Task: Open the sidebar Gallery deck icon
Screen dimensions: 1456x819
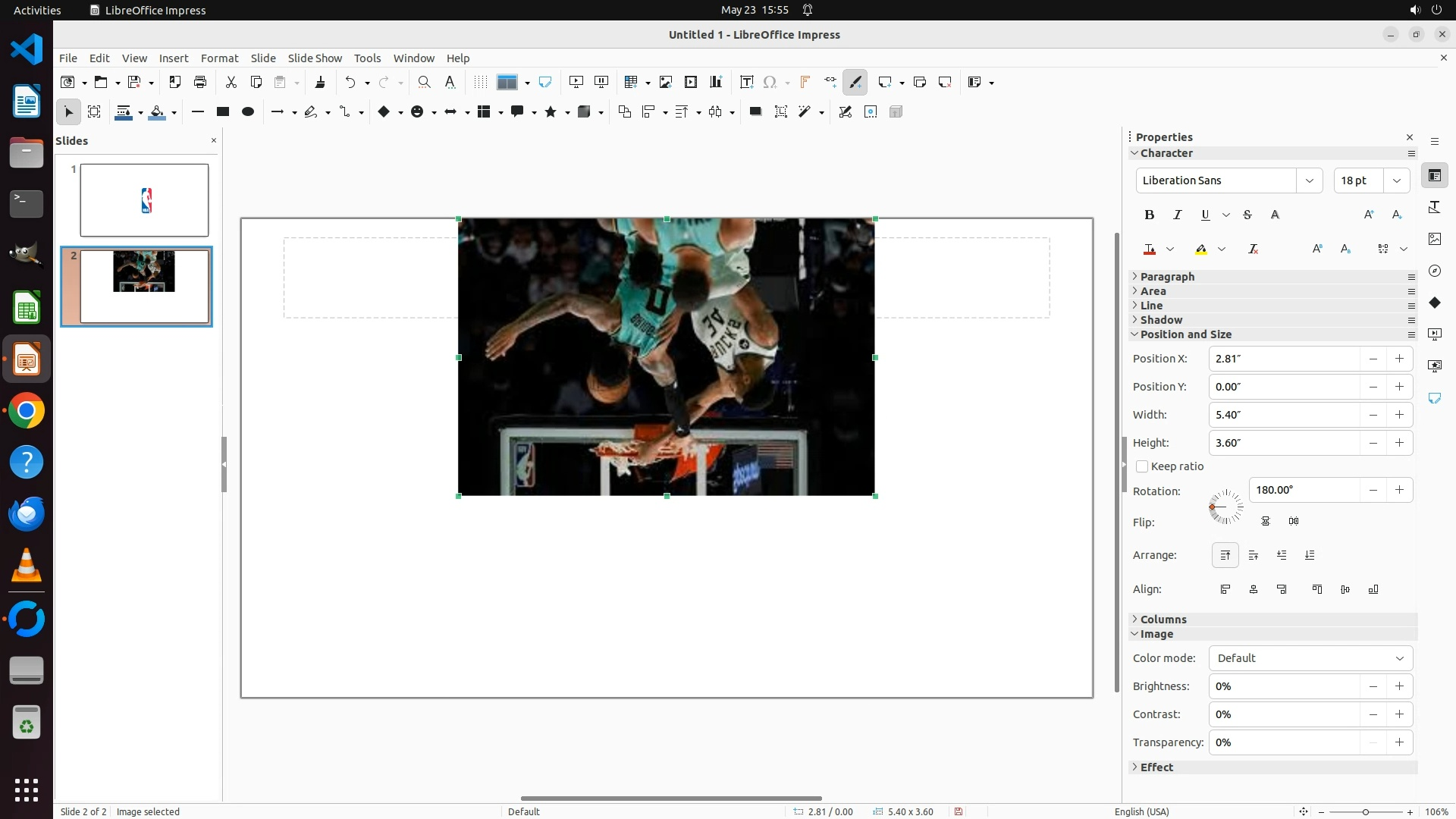Action: click(x=1435, y=240)
